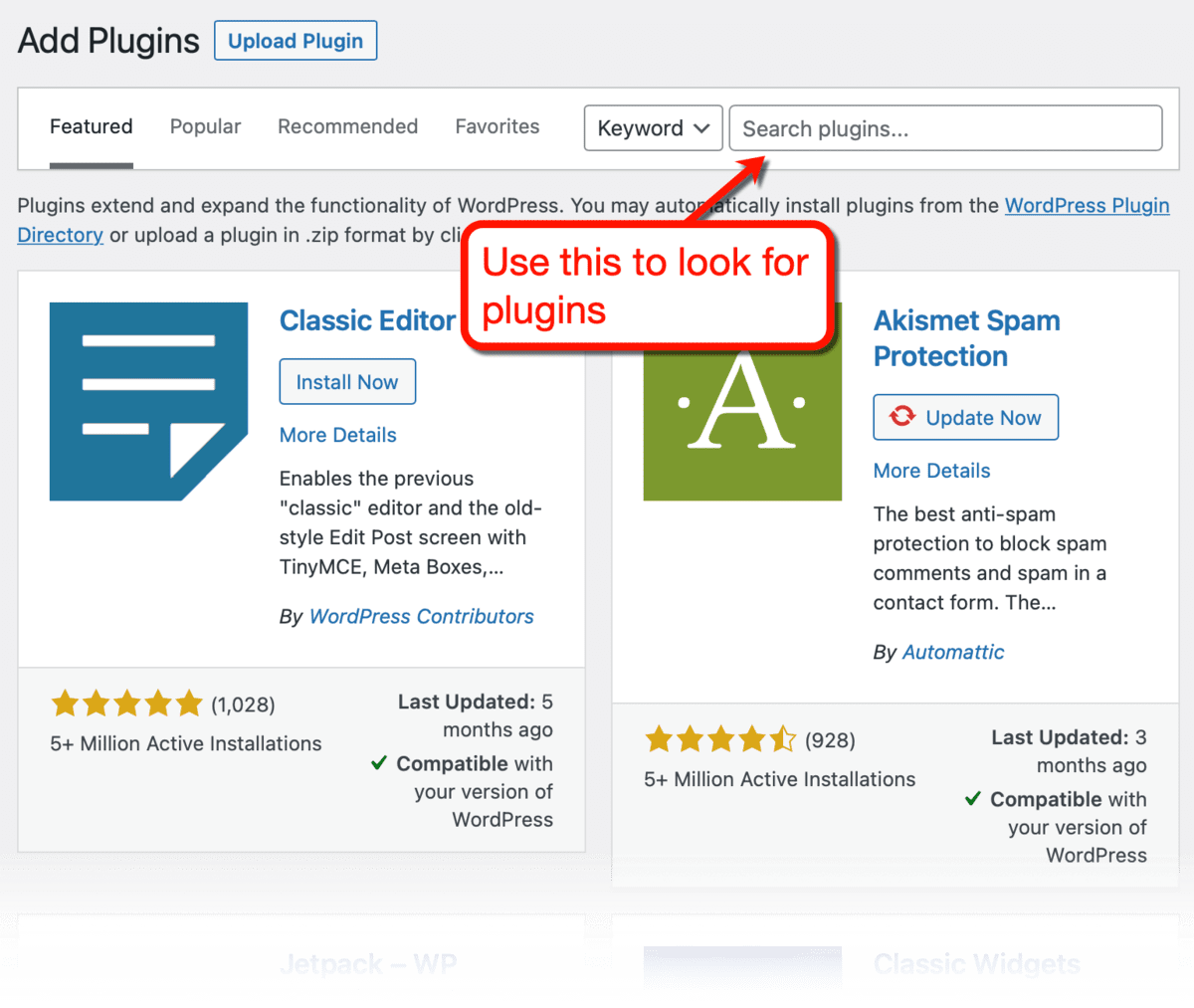Click the green checkmark beside Akismet compatibility
The height and width of the screenshot is (1008, 1194).
coord(972,799)
